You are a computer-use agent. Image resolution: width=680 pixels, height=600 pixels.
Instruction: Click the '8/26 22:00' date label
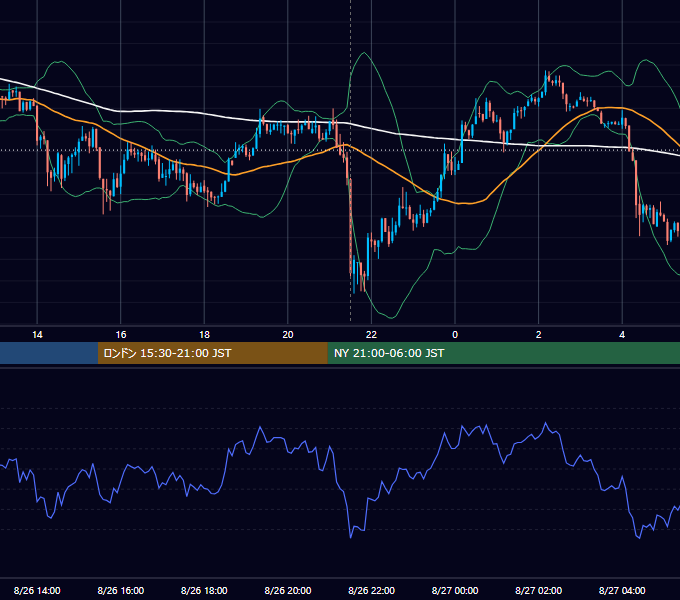(x=371, y=590)
